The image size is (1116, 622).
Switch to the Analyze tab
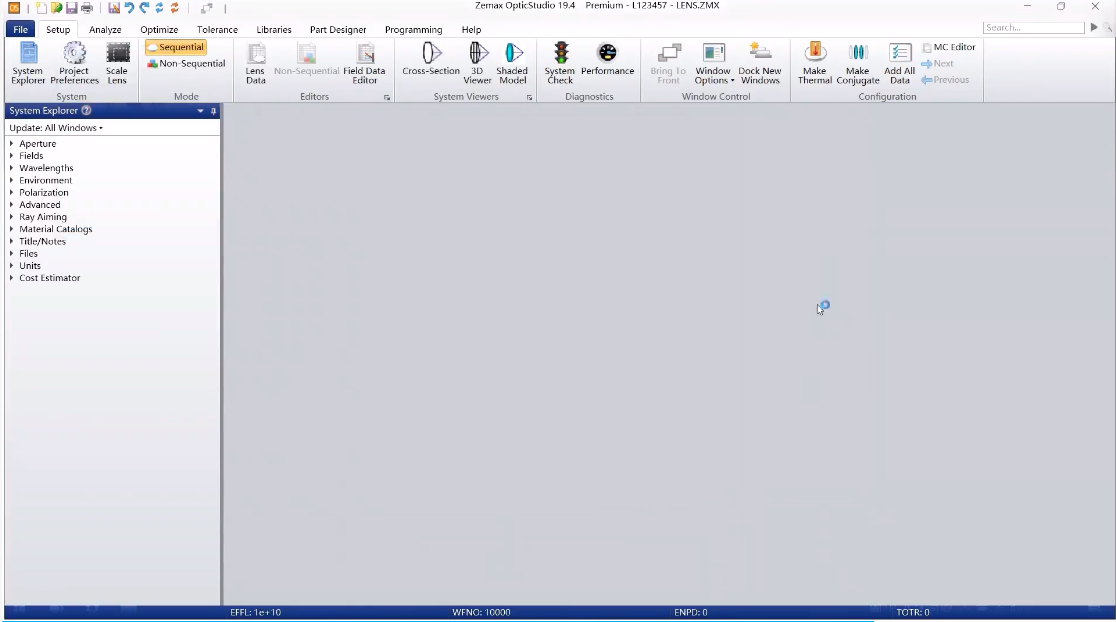tap(105, 29)
